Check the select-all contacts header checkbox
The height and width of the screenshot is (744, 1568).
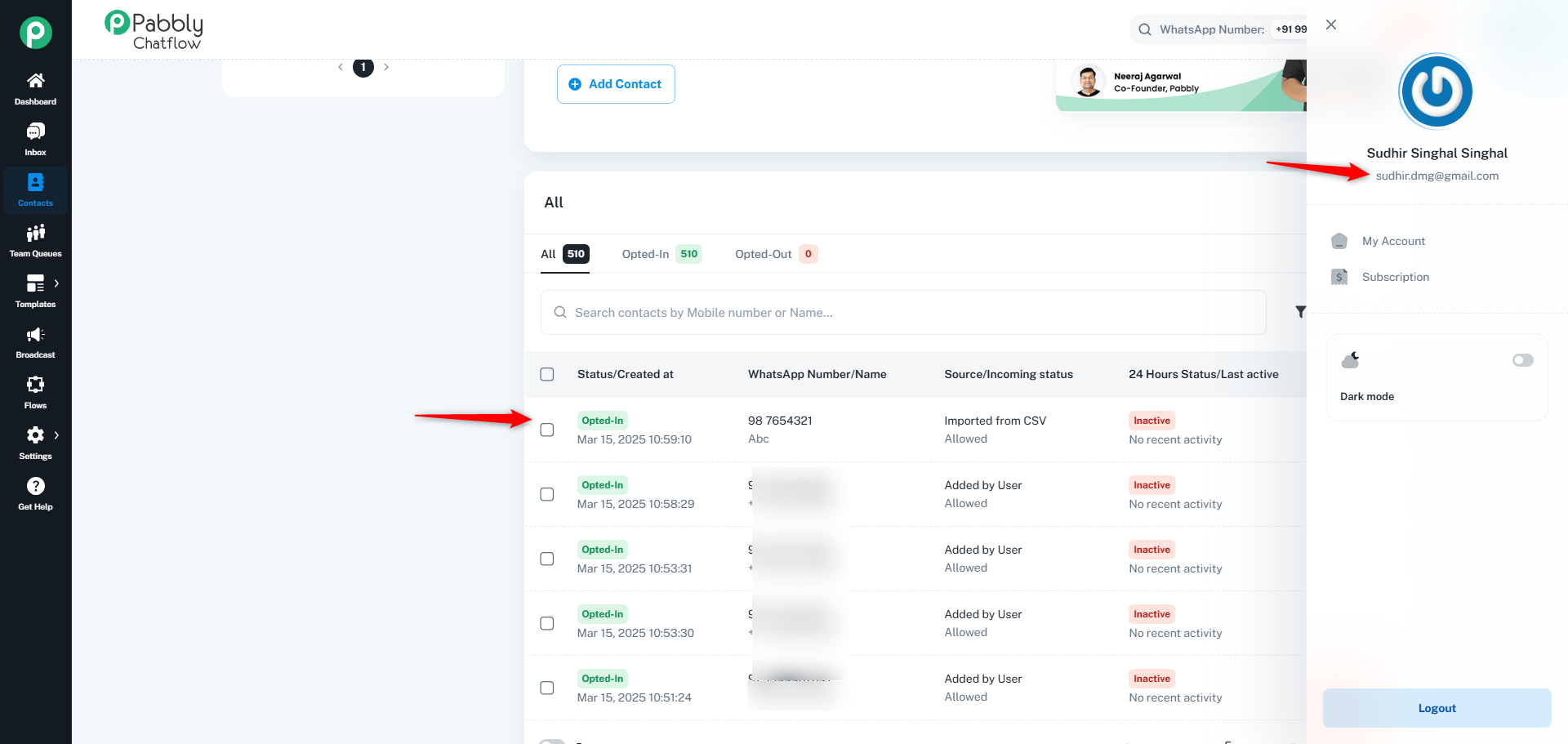tap(547, 374)
